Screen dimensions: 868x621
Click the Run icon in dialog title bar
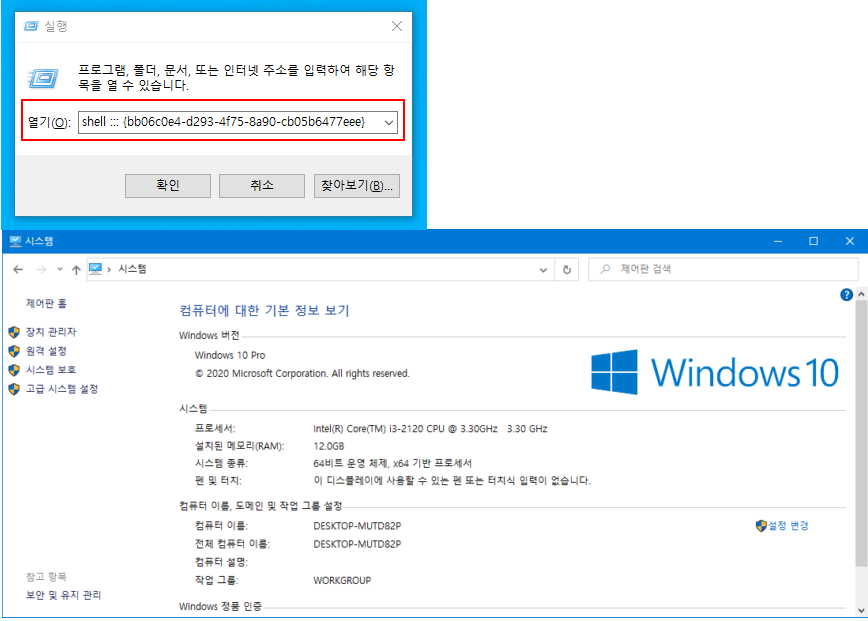[31, 26]
